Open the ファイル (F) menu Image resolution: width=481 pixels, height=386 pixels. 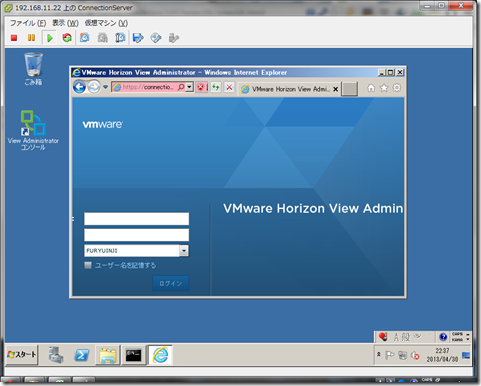28,23
